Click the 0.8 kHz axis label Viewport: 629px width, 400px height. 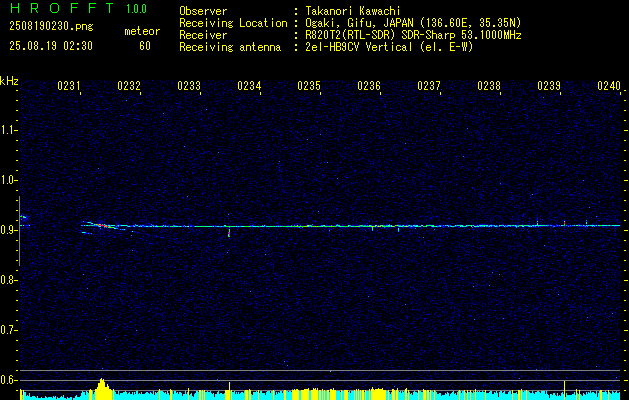tap(8, 280)
